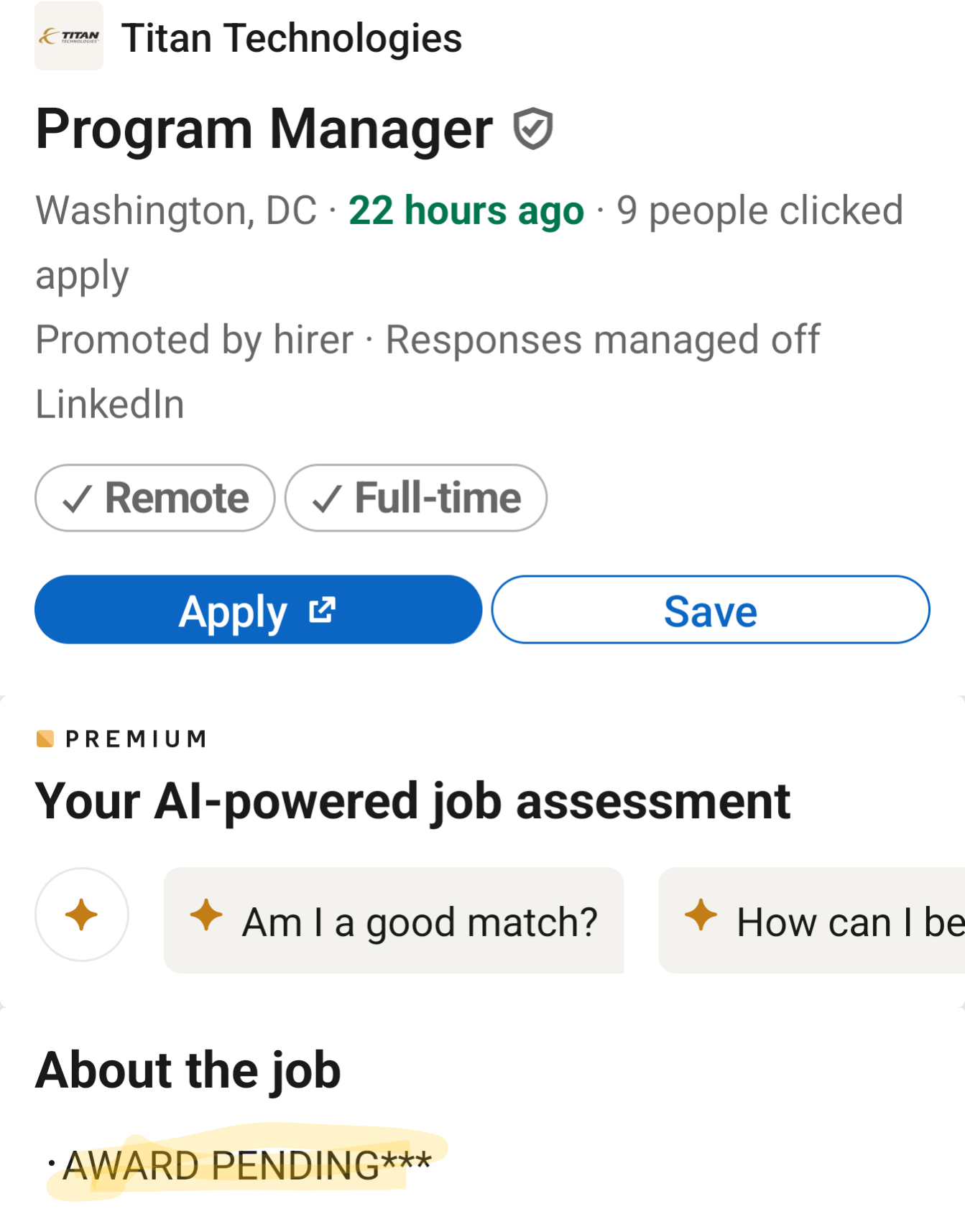Click the PREMIUM label text
965x1232 pixels.
(136, 739)
